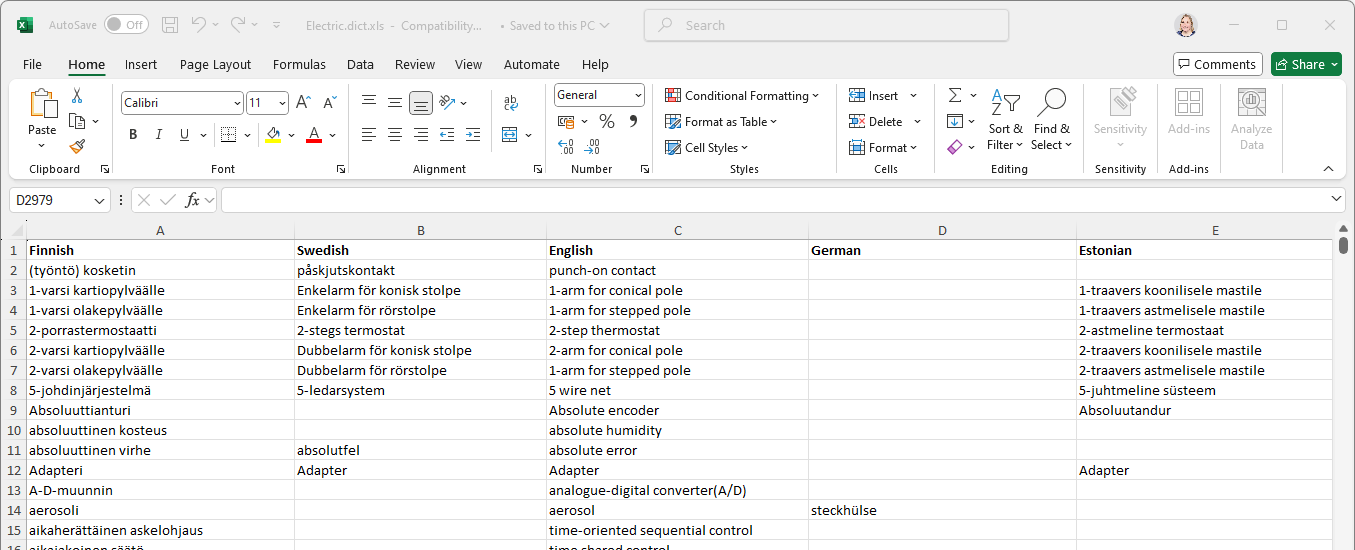Click the Cut scissors icon

pos(77,96)
